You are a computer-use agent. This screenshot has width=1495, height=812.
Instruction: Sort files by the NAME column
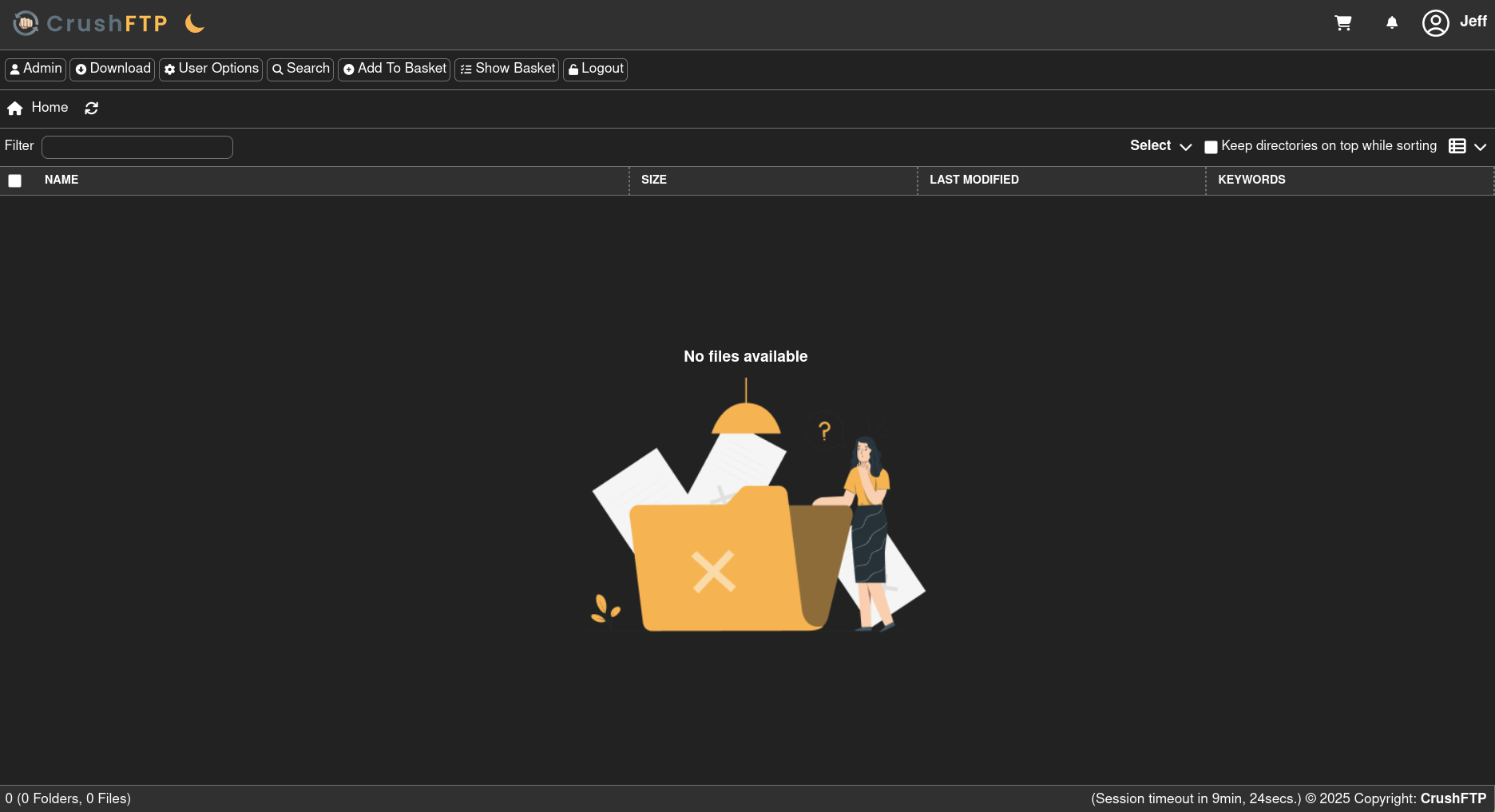pyautogui.click(x=61, y=180)
